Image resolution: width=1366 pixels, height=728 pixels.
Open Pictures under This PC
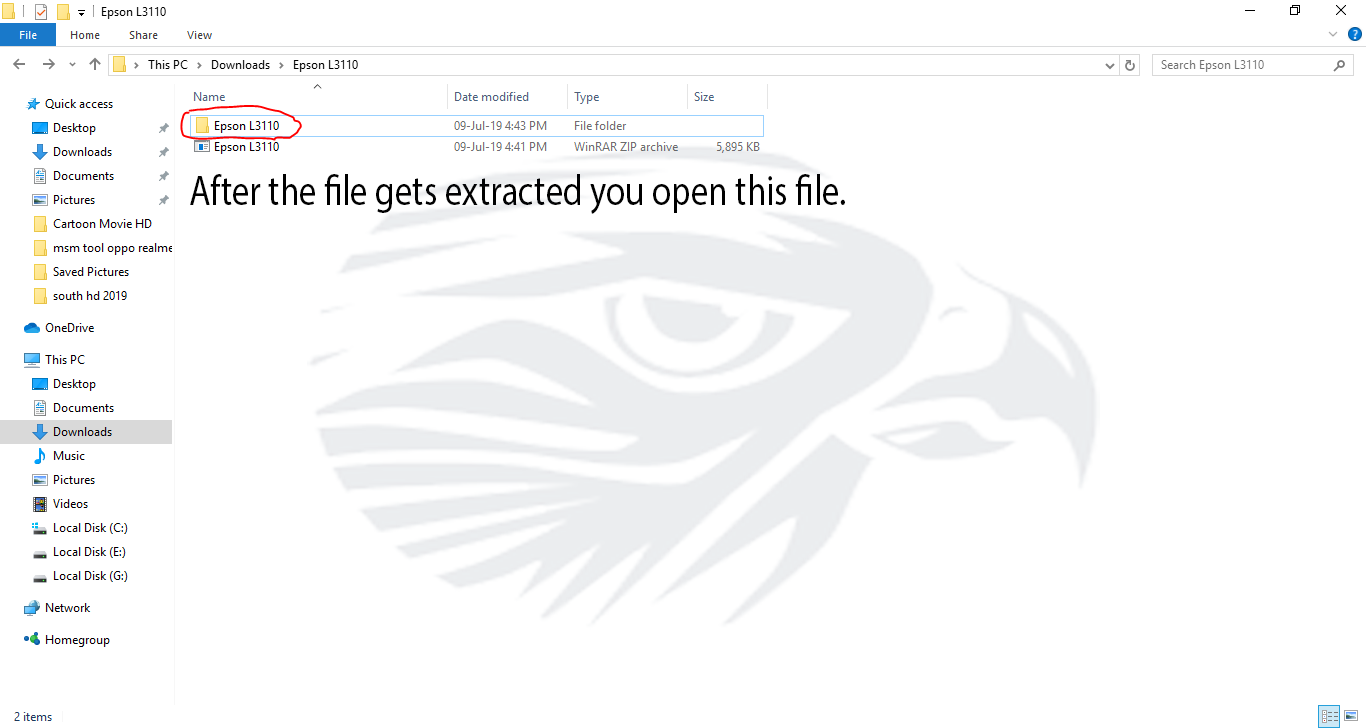pos(74,480)
